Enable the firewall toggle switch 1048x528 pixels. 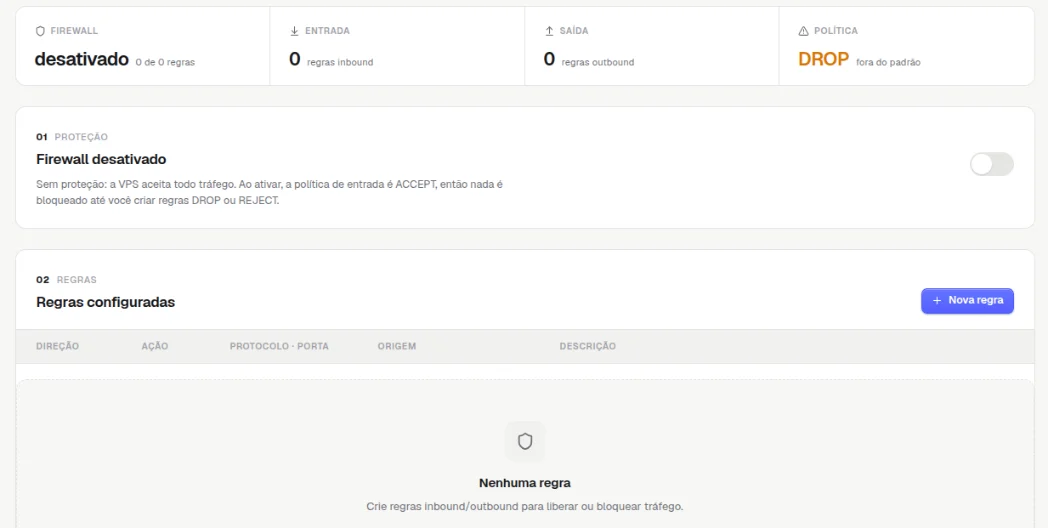coord(992,164)
